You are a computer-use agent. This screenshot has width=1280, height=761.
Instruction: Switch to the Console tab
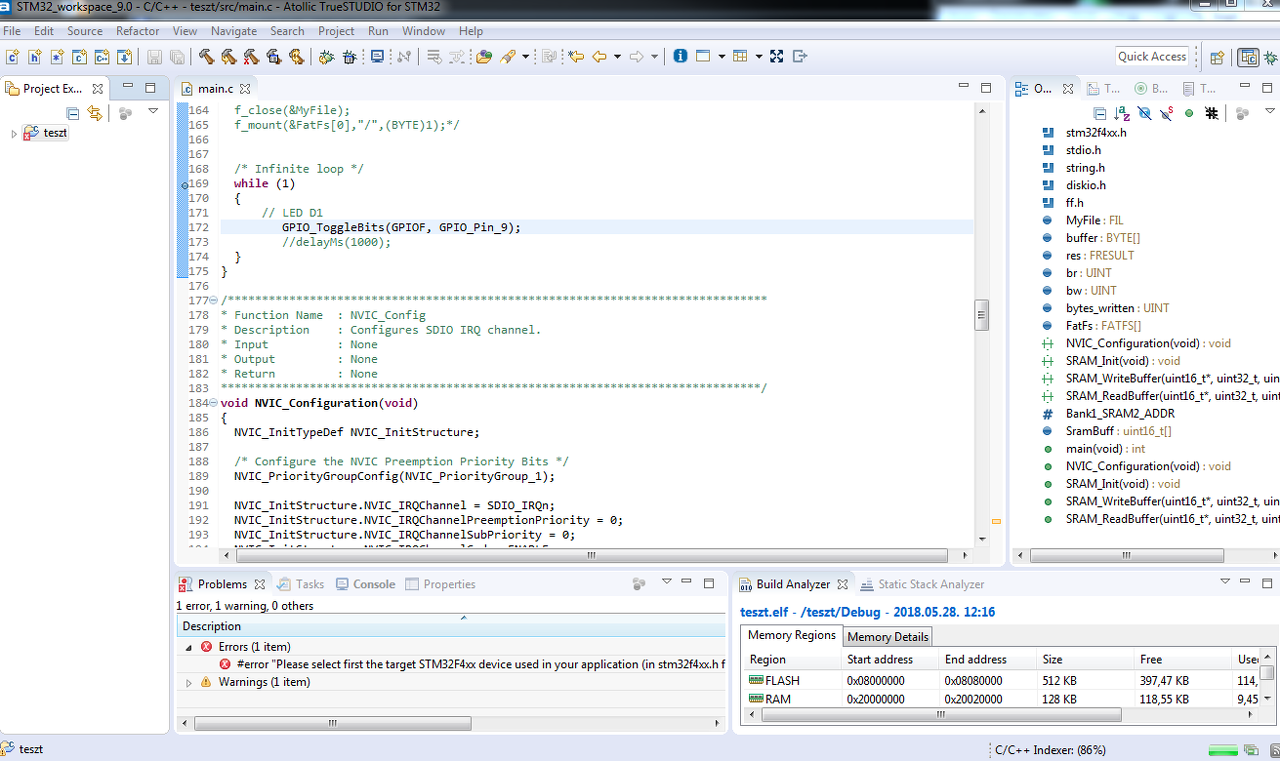click(x=373, y=584)
